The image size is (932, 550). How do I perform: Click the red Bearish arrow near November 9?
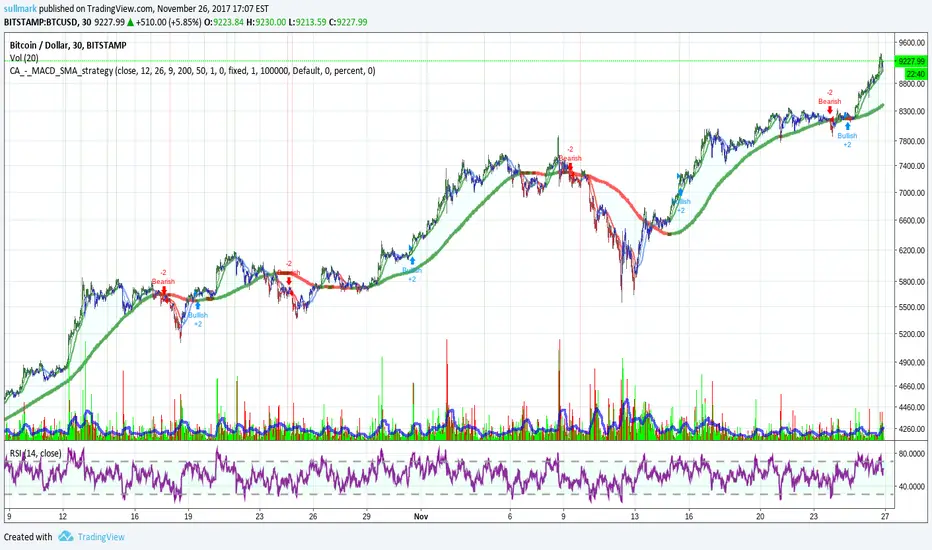click(x=571, y=167)
